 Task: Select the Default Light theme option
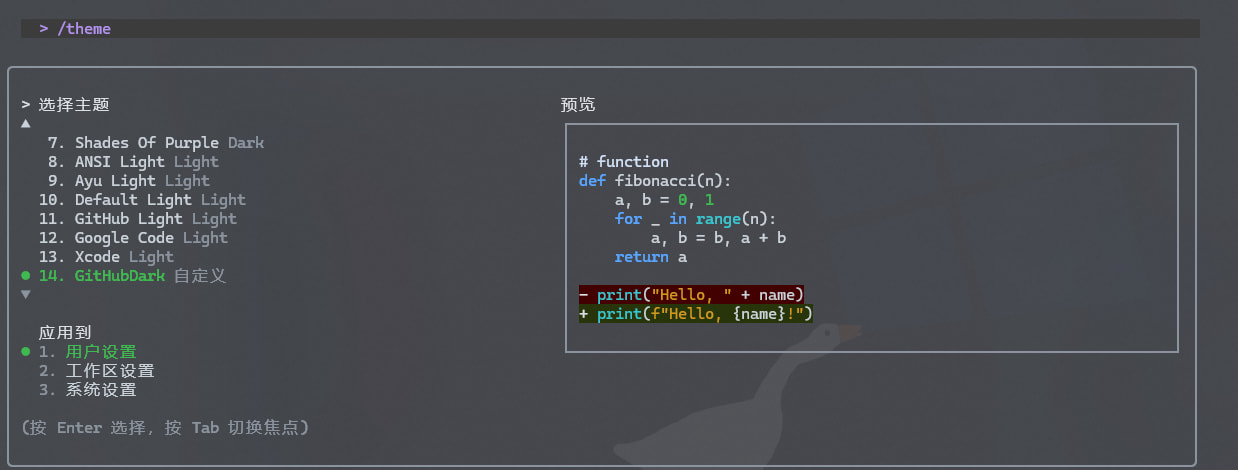tap(160, 200)
